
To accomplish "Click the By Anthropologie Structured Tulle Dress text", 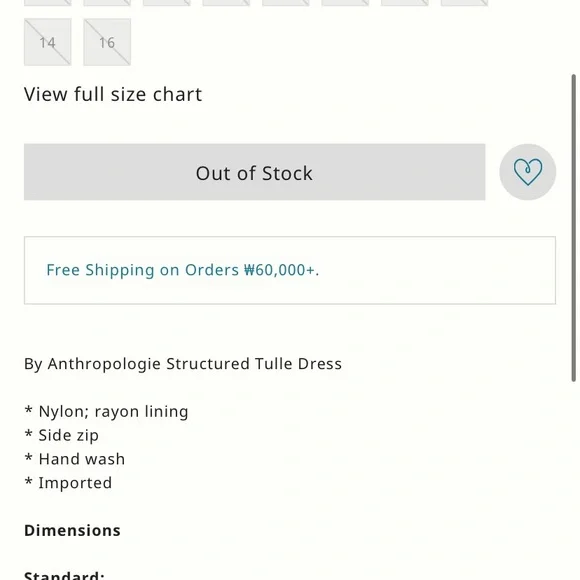I will pyautogui.click(x=183, y=364).
